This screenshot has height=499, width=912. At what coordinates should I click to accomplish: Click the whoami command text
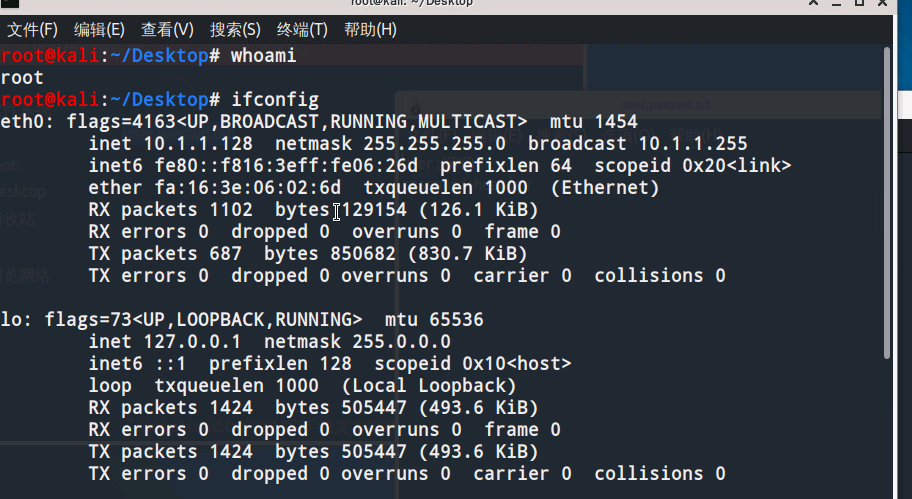(x=263, y=56)
